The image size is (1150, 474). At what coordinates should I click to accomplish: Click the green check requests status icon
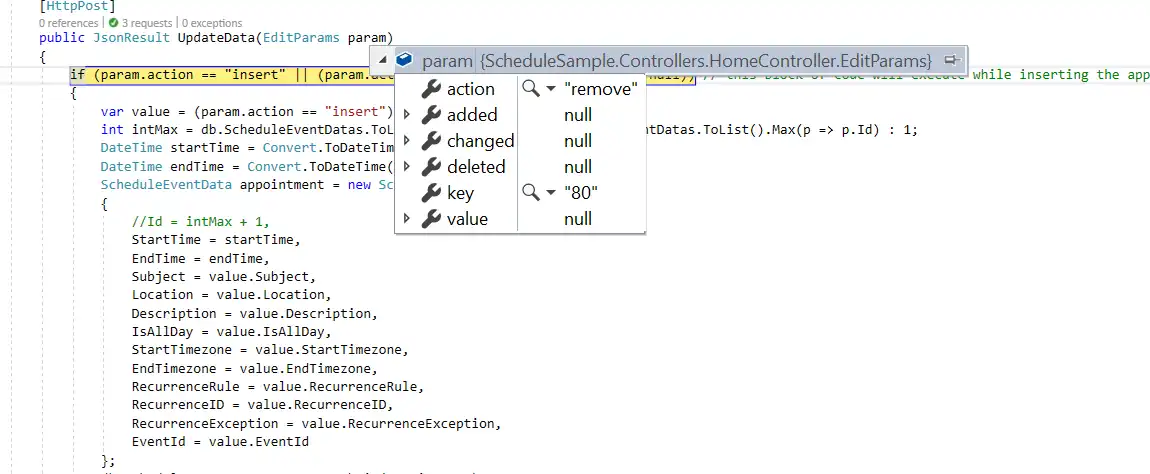tap(114, 23)
